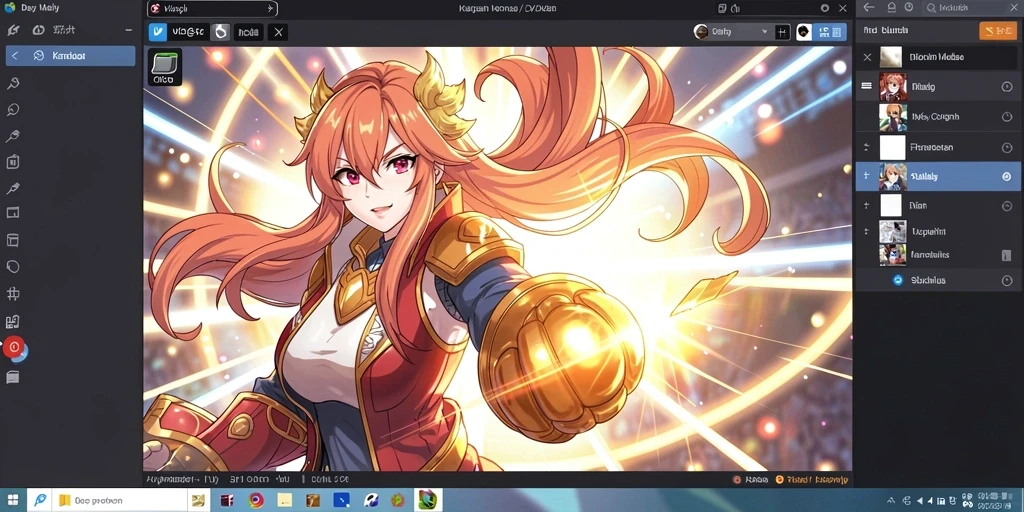This screenshot has height=512, width=1024.
Task: Expand the blank white layer below selected layer
Action: 867,205
